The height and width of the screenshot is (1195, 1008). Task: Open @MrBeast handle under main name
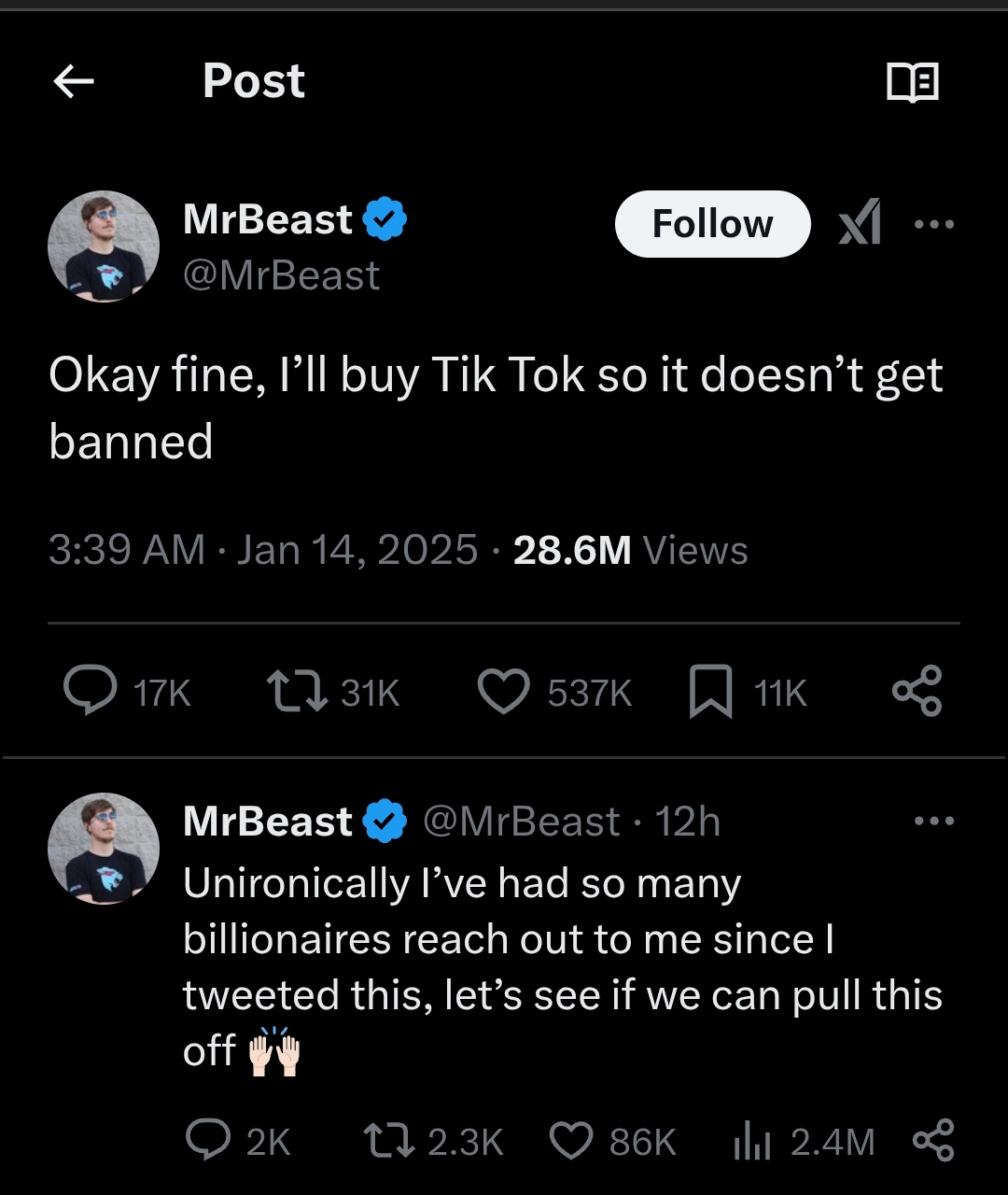(282, 275)
